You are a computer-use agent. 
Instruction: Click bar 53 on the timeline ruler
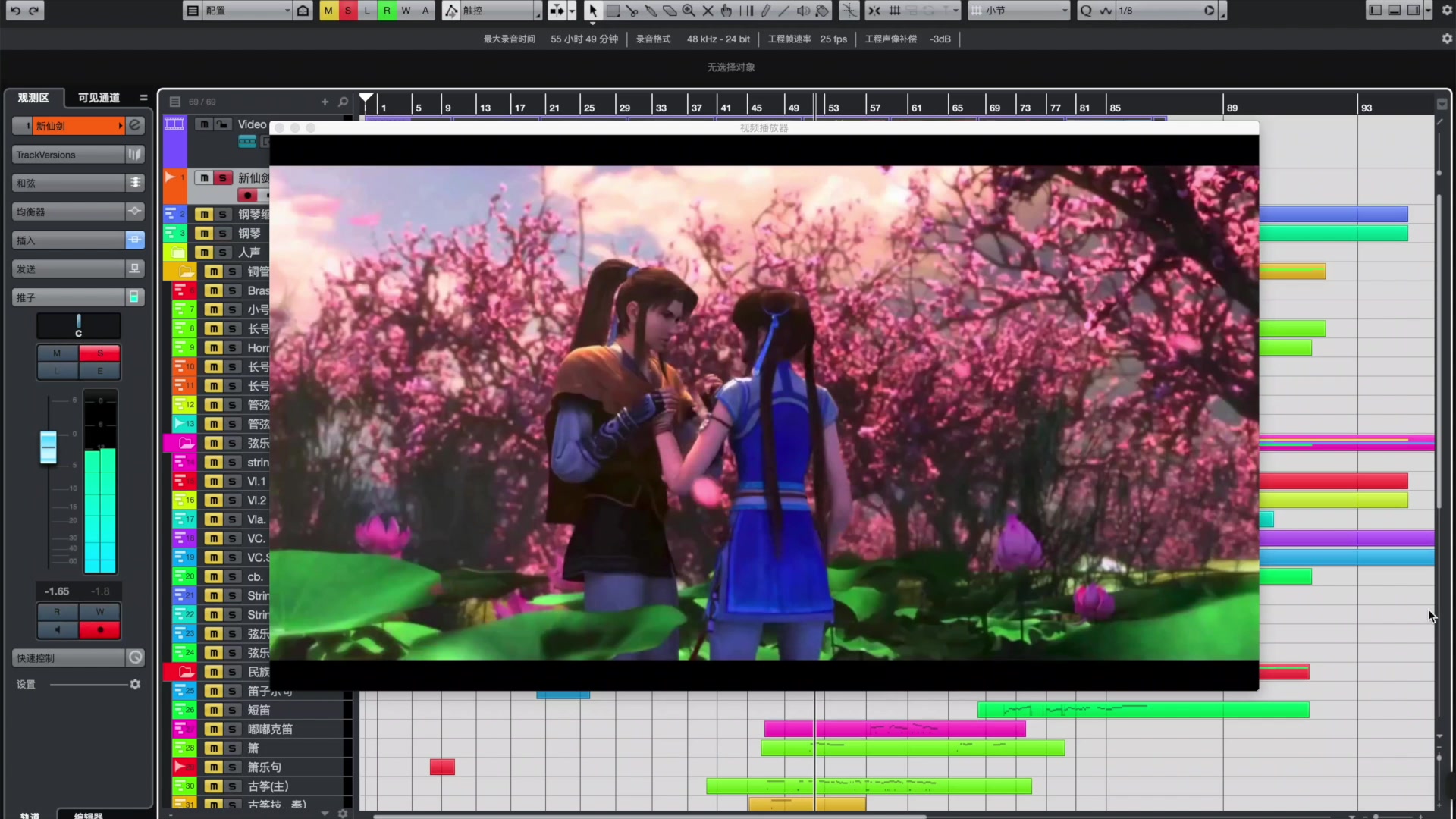[x=833, y=107]
